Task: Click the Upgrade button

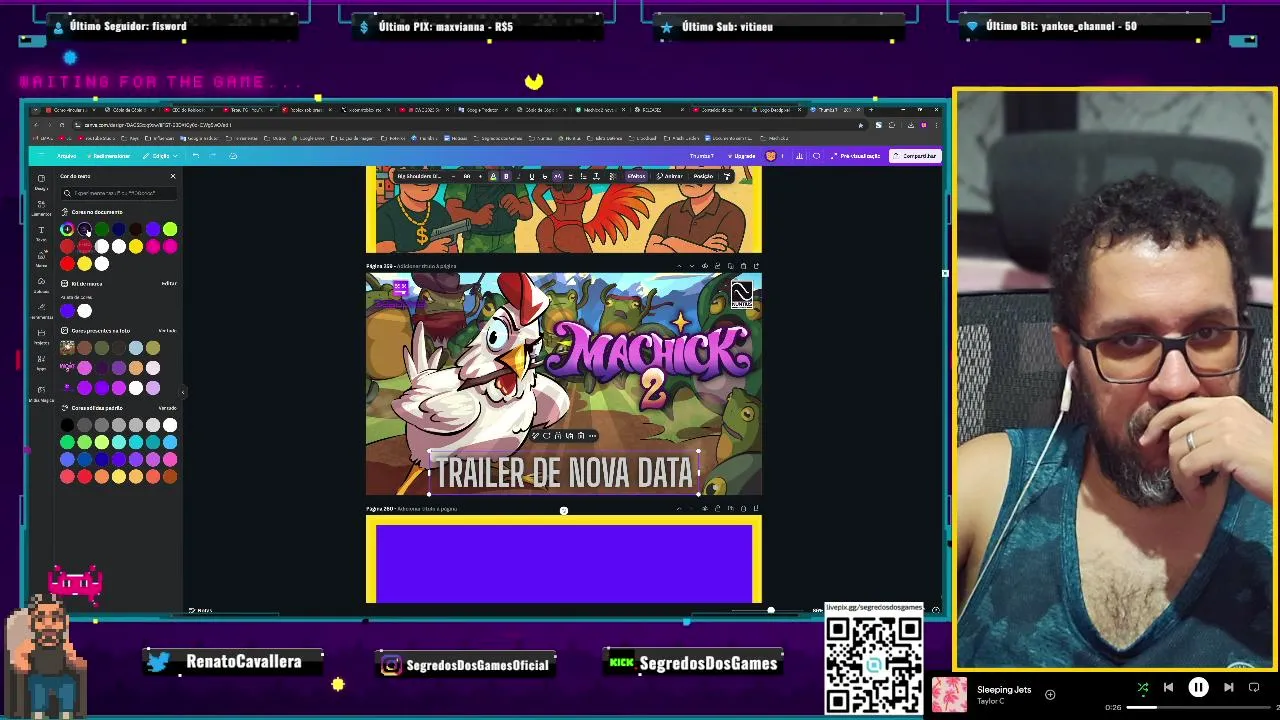Action: [741, 156]
